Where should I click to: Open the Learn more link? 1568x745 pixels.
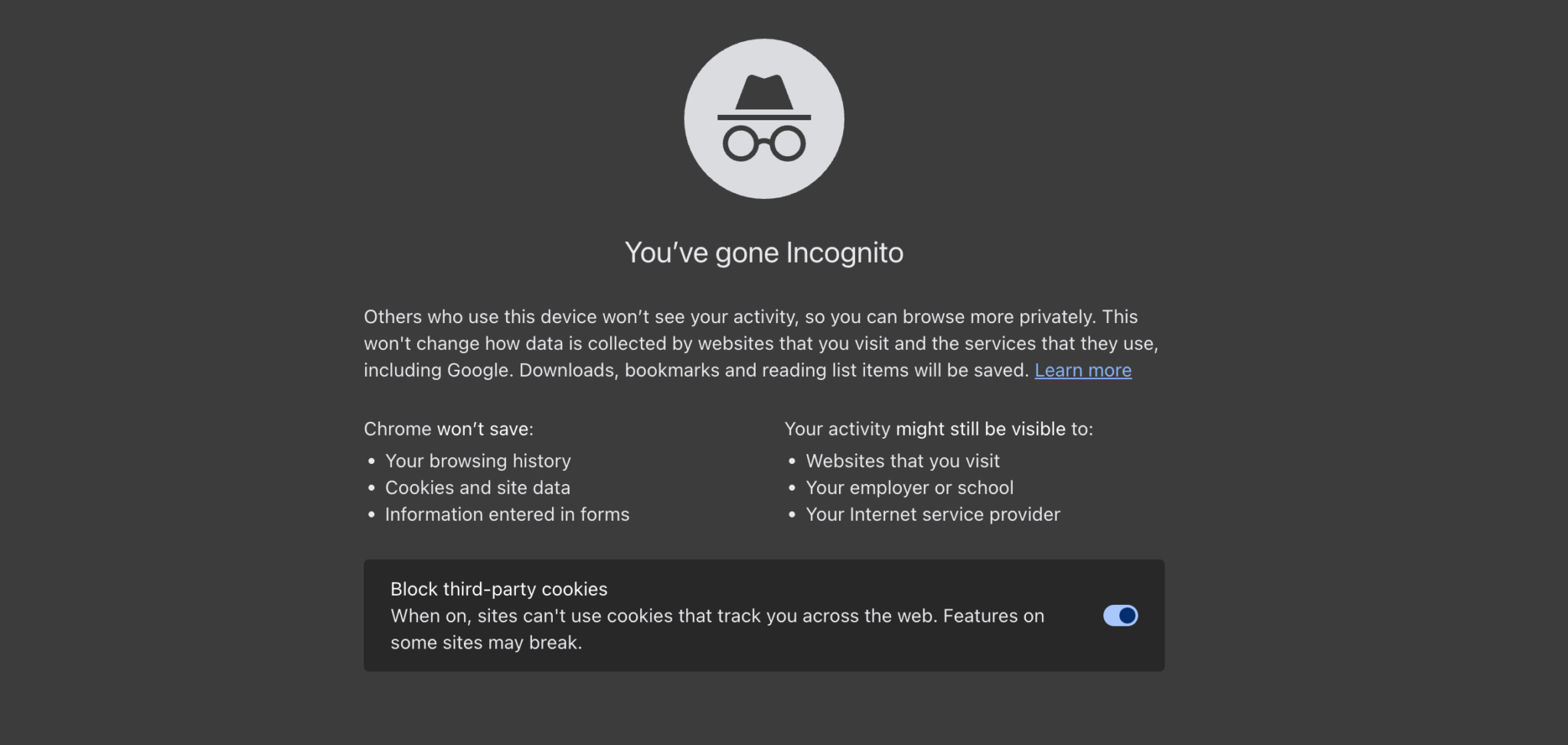(1083, 371)
